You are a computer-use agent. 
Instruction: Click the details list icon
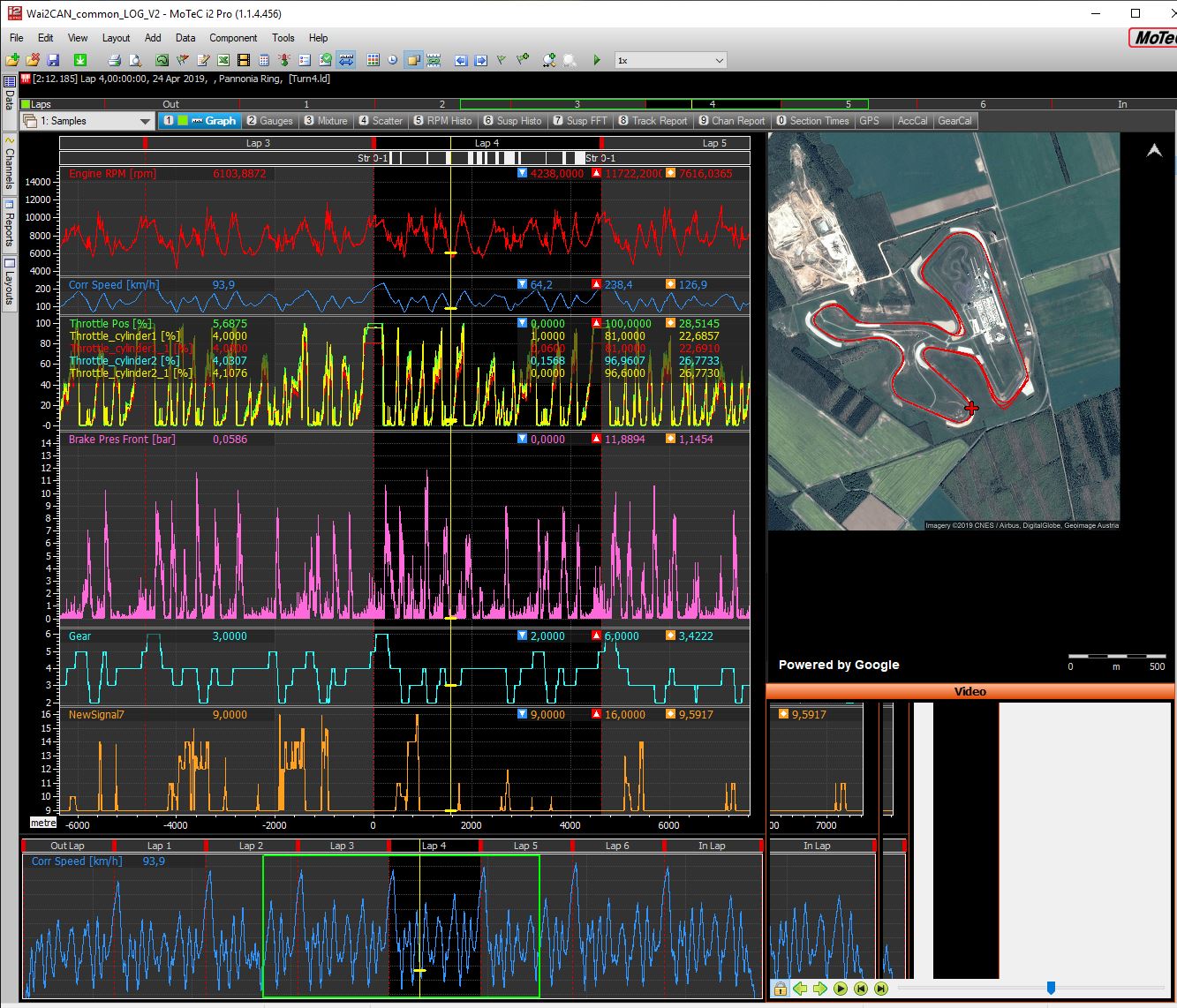pyautogui.click(x=305, y=60)
